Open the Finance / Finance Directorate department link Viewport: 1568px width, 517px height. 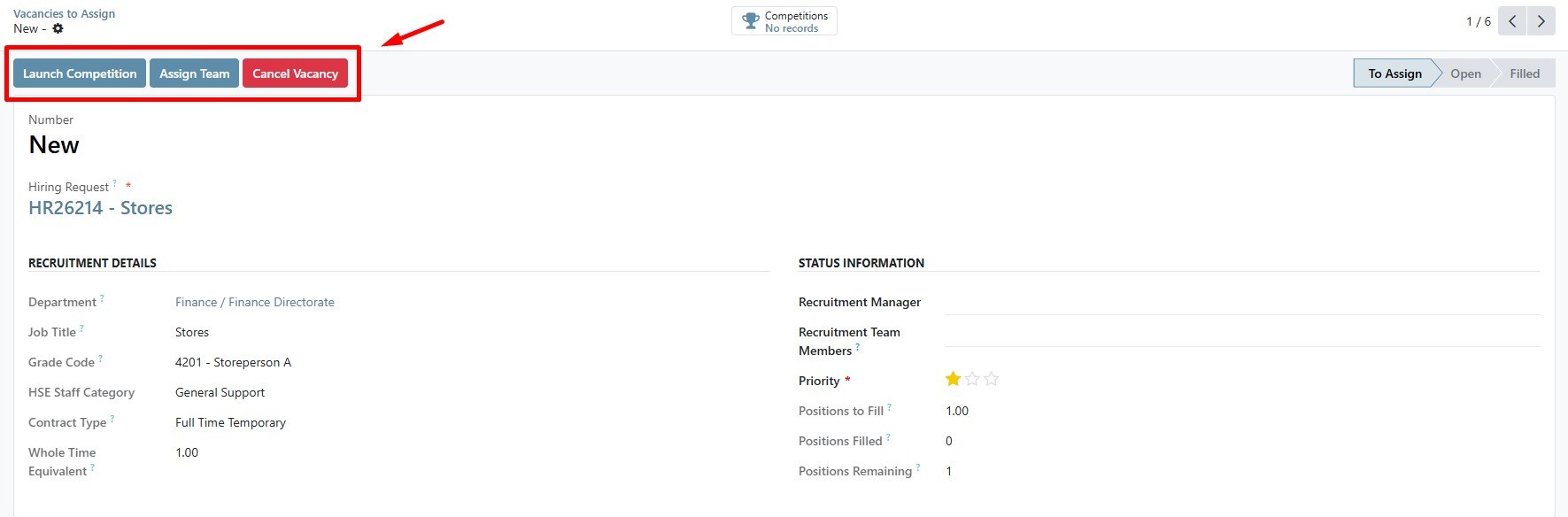pos(255,302)
